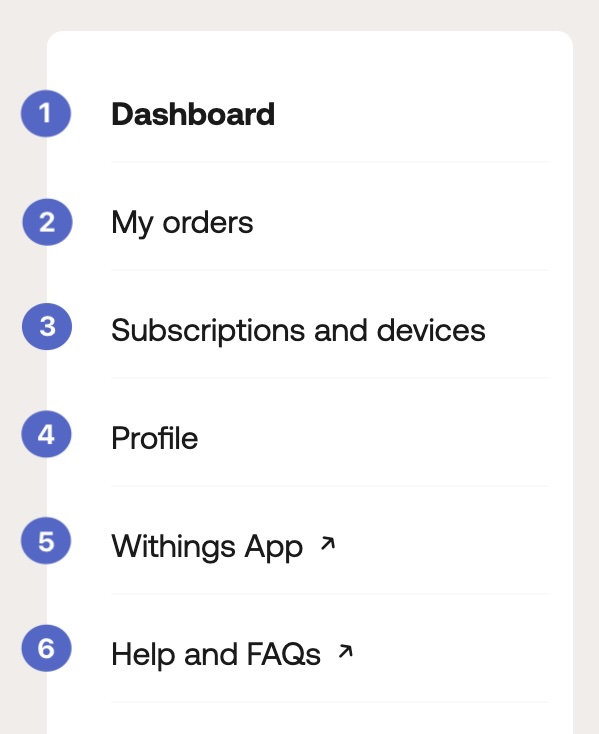
Task: Click the number 5 badge
Action: click(x=46, y=541)
